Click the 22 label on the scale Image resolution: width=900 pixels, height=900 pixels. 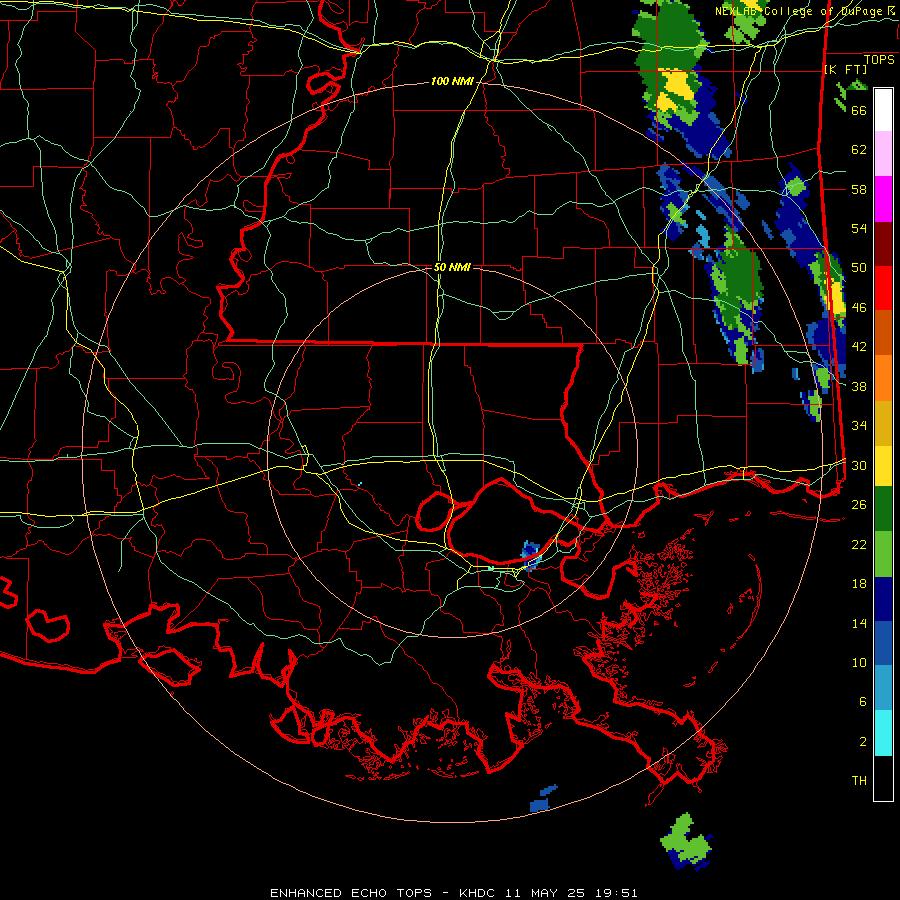[859, 544]
